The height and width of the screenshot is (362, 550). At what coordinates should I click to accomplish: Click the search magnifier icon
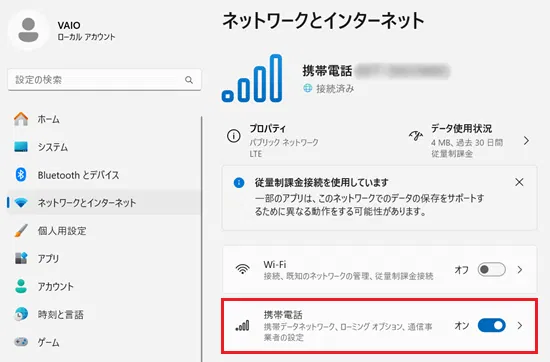pos(189,80)
